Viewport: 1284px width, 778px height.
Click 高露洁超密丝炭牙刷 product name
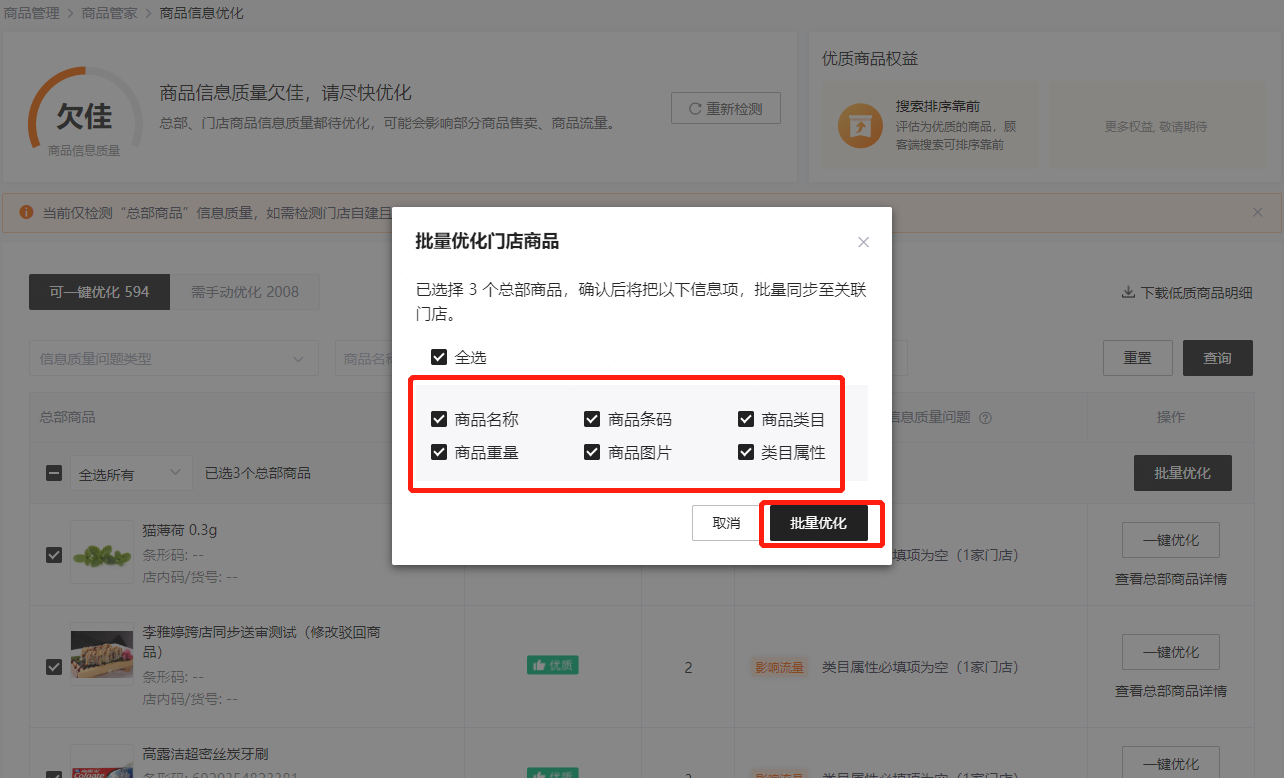205,754
